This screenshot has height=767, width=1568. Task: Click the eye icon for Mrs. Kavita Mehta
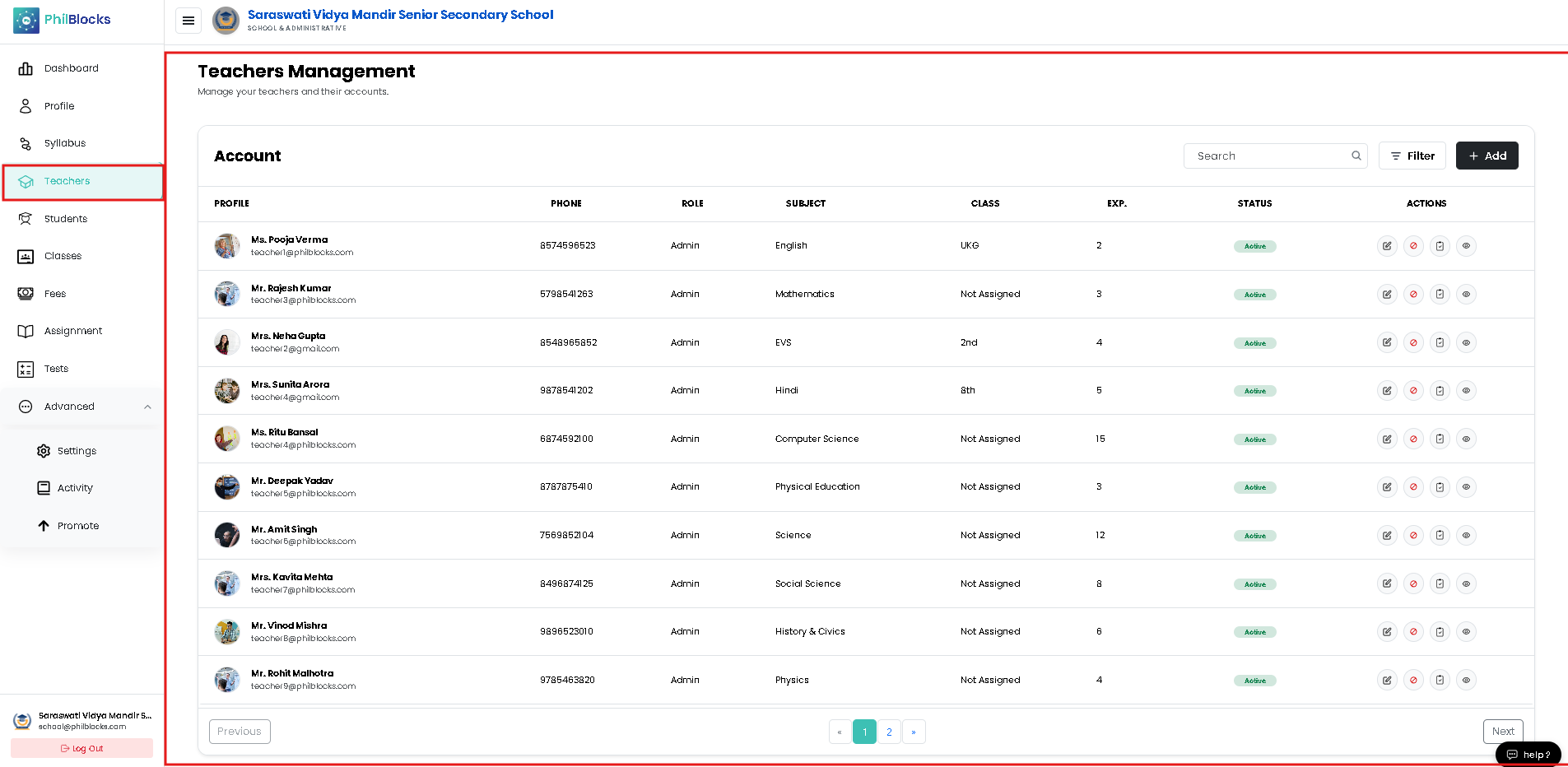point(1466,583)
